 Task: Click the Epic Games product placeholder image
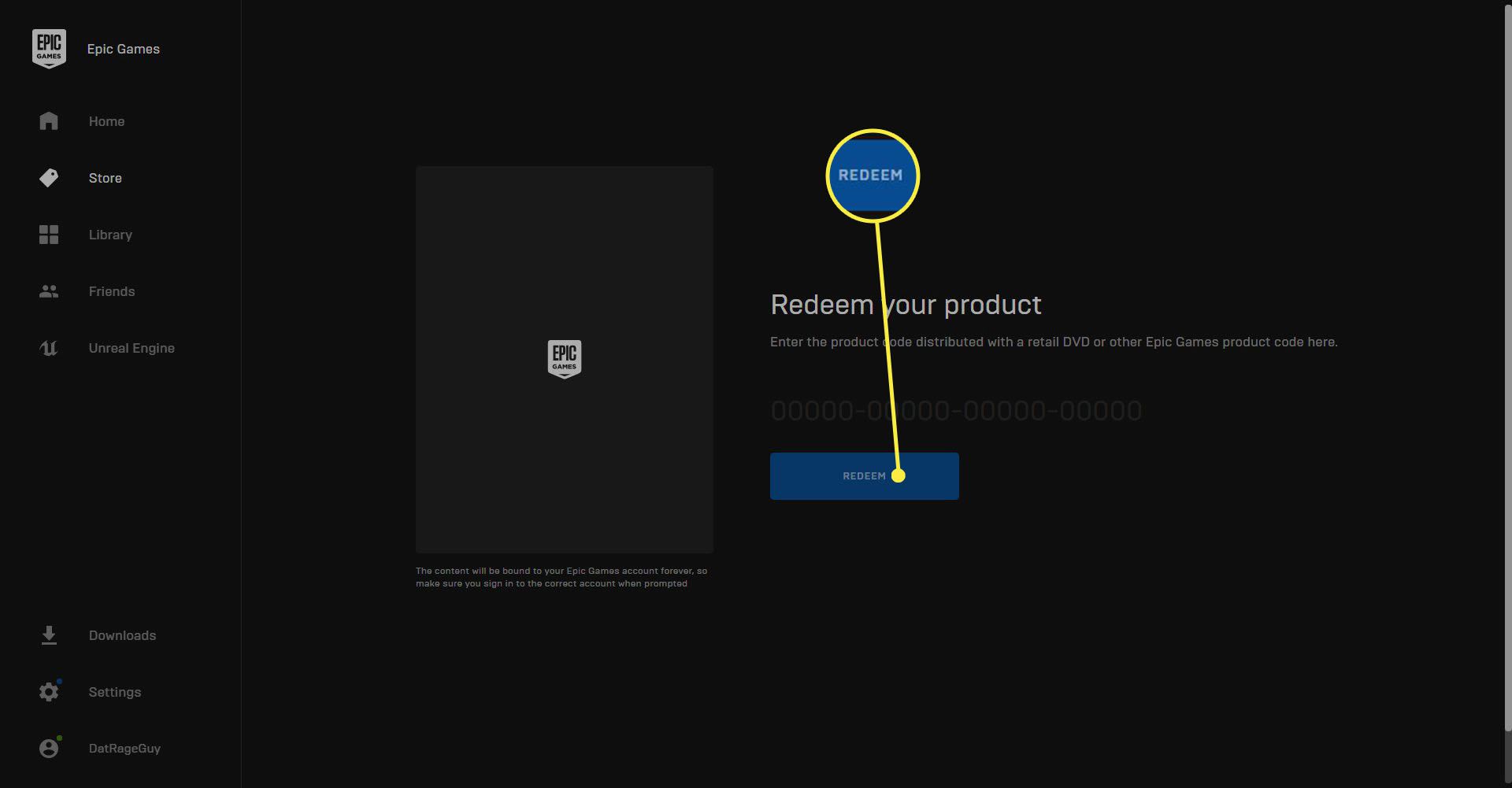(565, 359)
